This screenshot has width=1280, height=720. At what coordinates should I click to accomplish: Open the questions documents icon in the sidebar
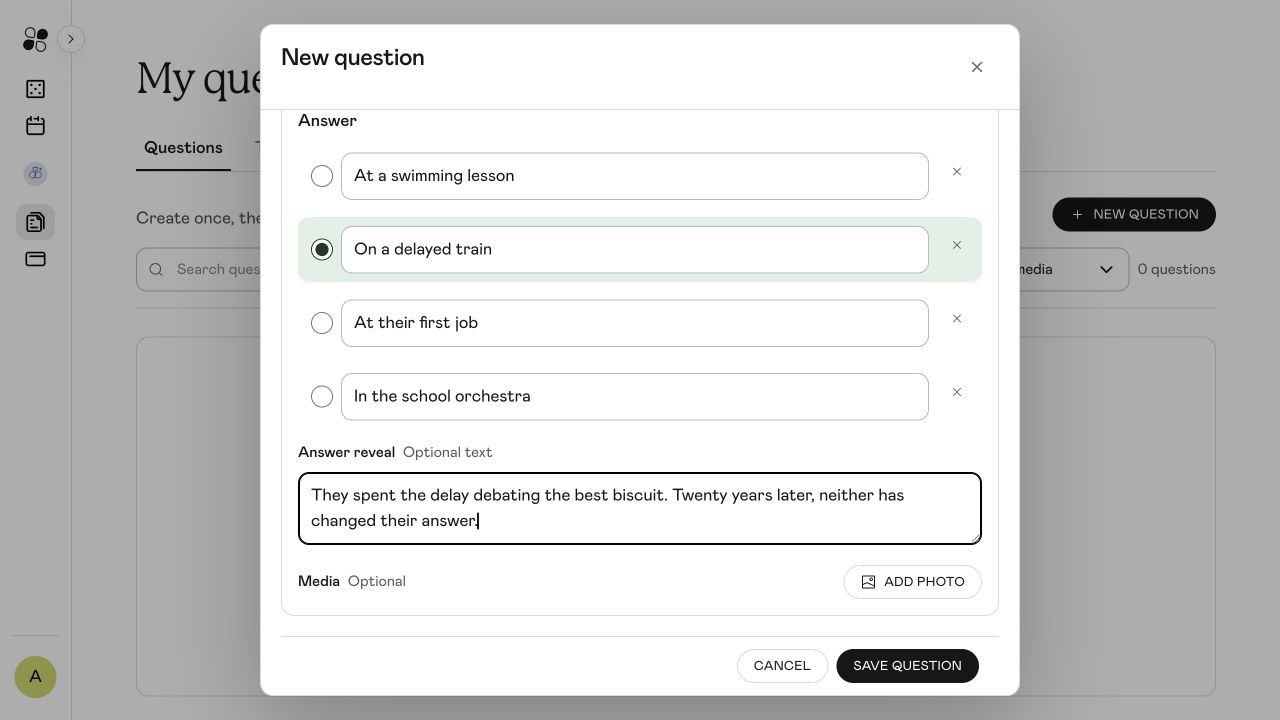pos(35,222)
